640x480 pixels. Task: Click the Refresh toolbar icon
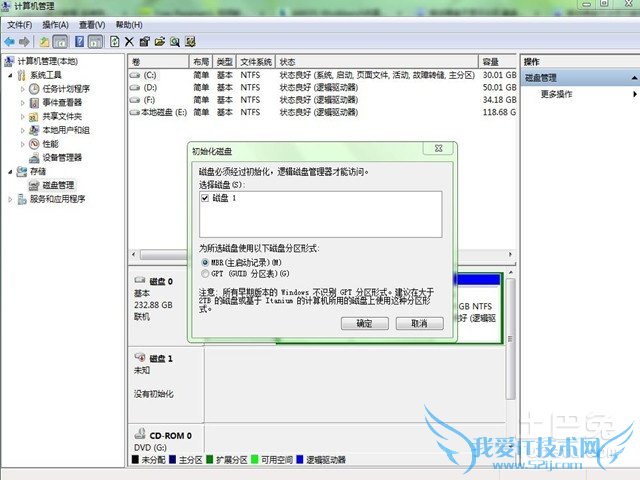[115, 41]
